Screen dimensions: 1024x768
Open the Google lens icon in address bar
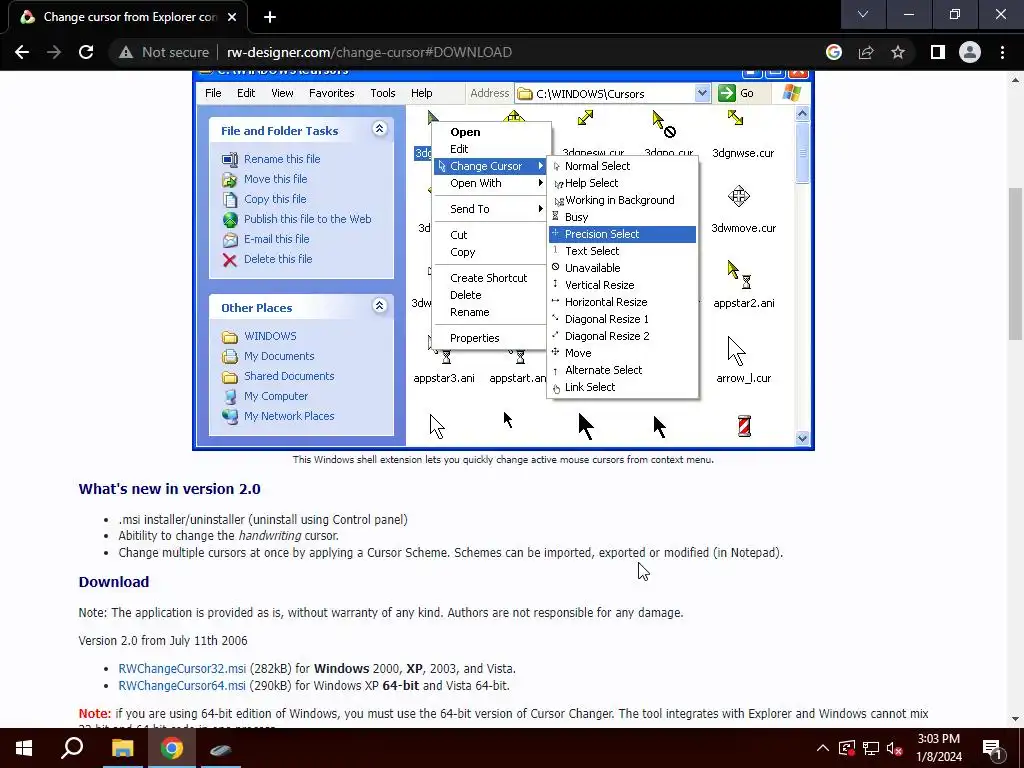tap(834, 52)
